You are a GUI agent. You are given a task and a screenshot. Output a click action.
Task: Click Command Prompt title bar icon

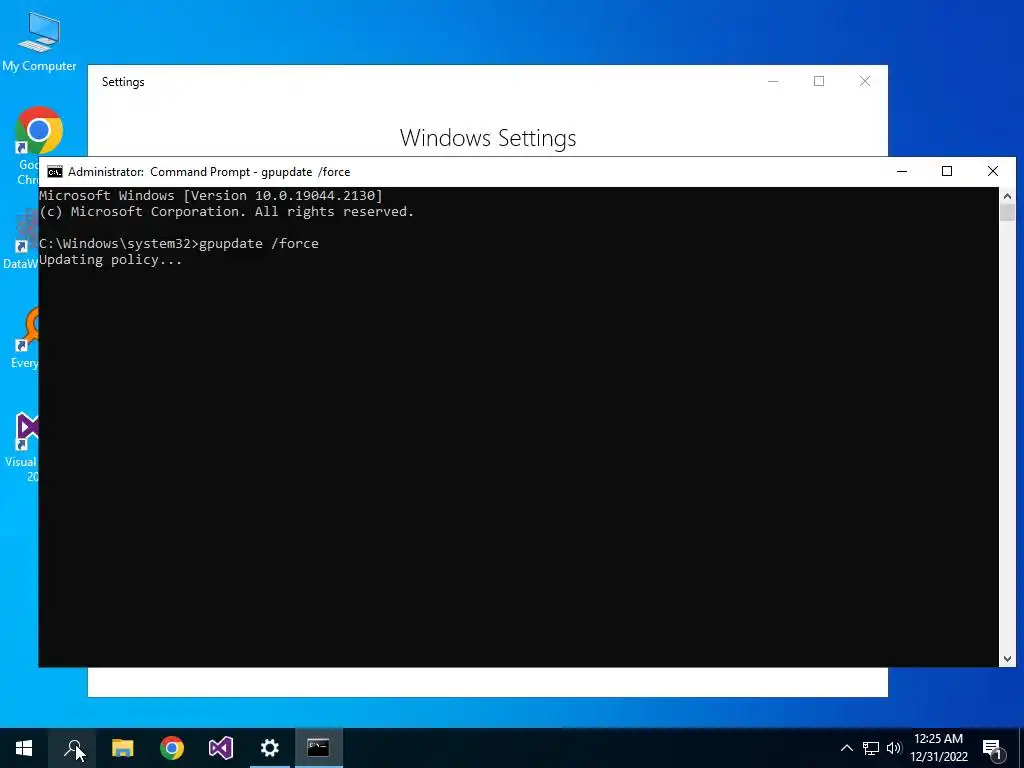point(55,172)
